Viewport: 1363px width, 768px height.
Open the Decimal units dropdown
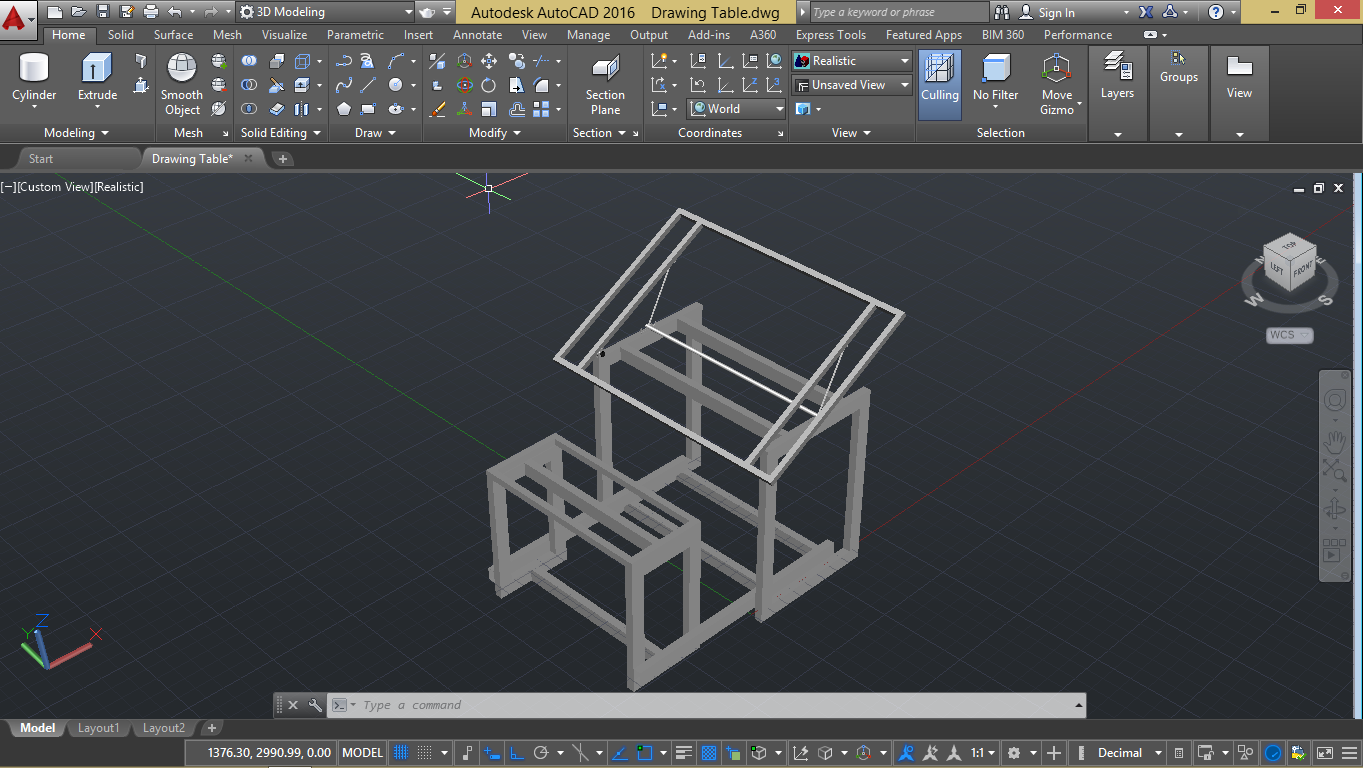tap(1129, 753)
